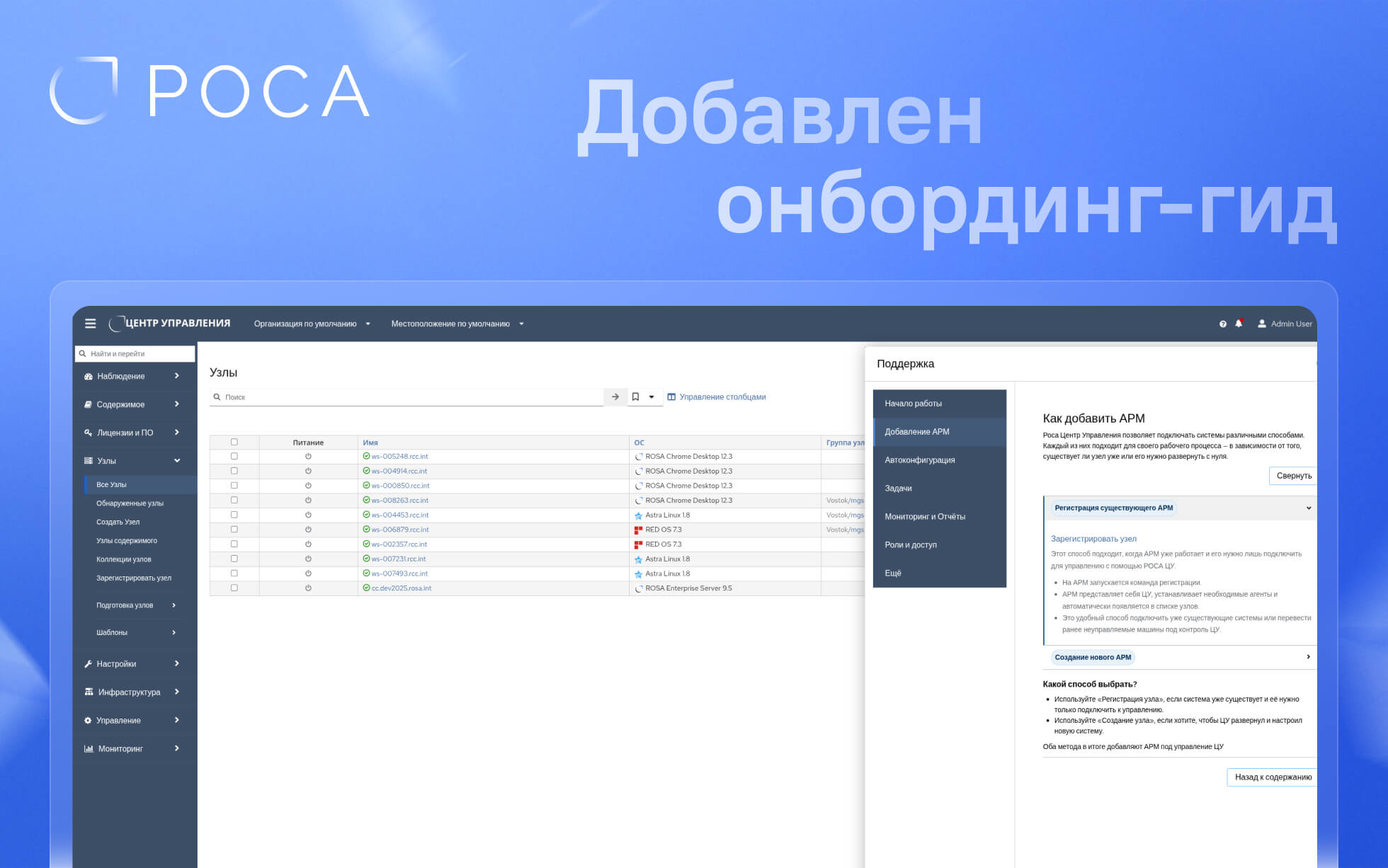This screenshot has height=868, width=1388.
Task: Click the bookmark icon next to search
Action: [x=635, y=397]
